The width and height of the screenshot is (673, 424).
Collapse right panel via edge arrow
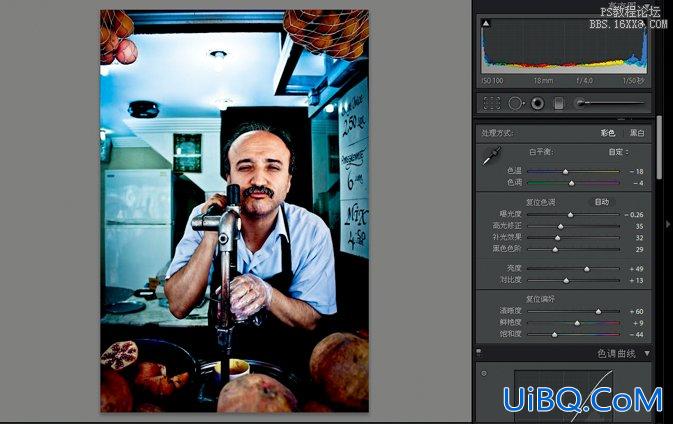click(x=667, y=224)
